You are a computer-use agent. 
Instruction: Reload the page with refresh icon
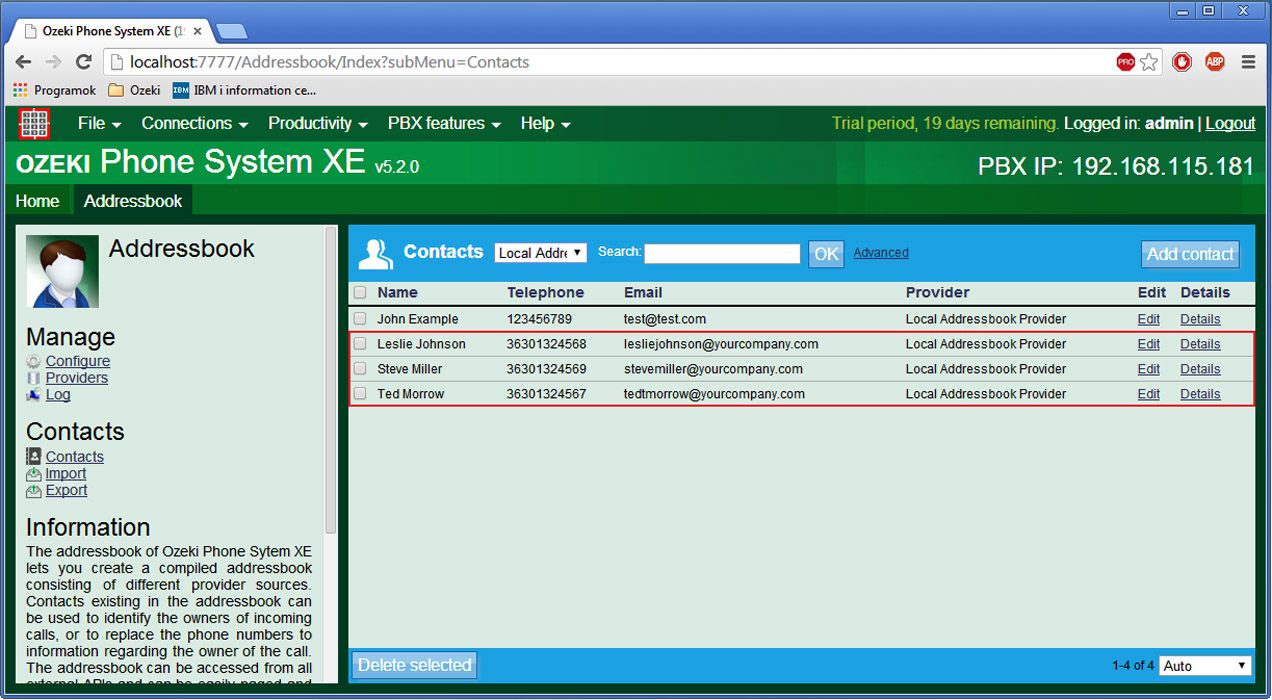click(x=84, y=62)
